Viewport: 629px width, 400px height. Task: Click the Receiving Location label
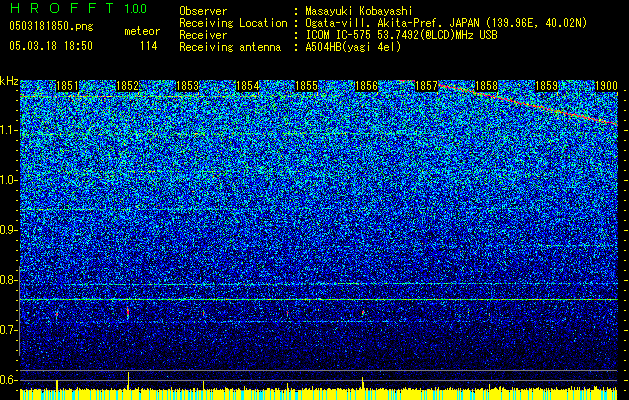233,23
